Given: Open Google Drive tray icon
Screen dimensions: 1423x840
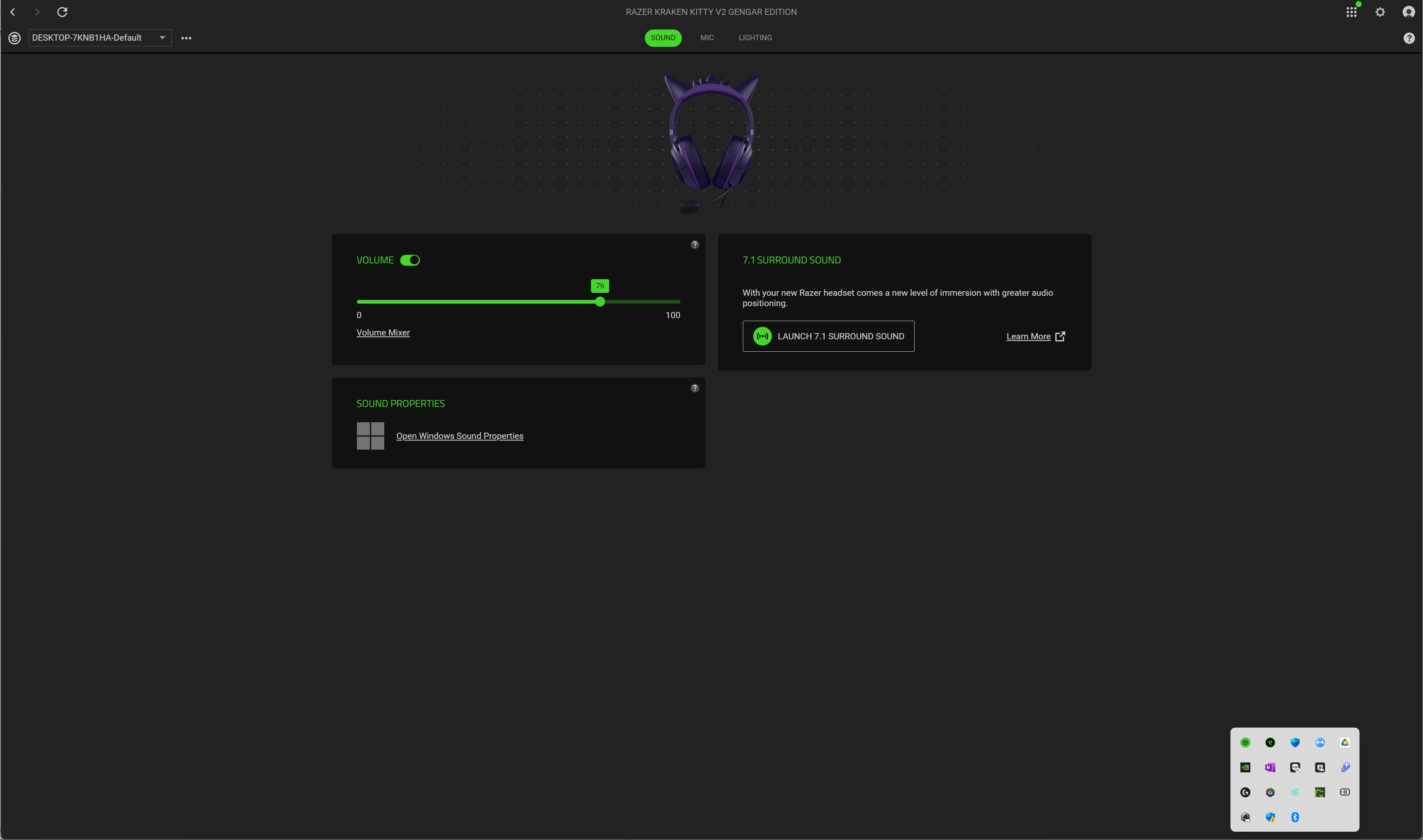Looking at the screenshot, I should click(x=1345, y=743).
